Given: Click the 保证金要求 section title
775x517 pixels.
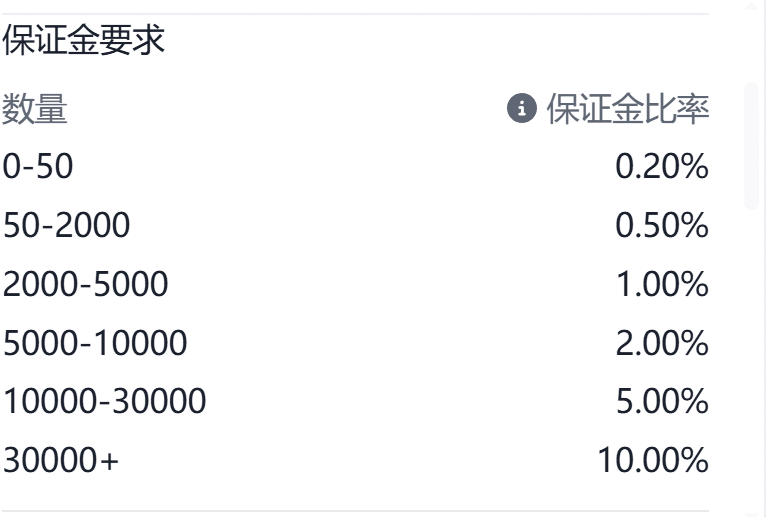Looking at the screenshot, I should click(83, 41).
